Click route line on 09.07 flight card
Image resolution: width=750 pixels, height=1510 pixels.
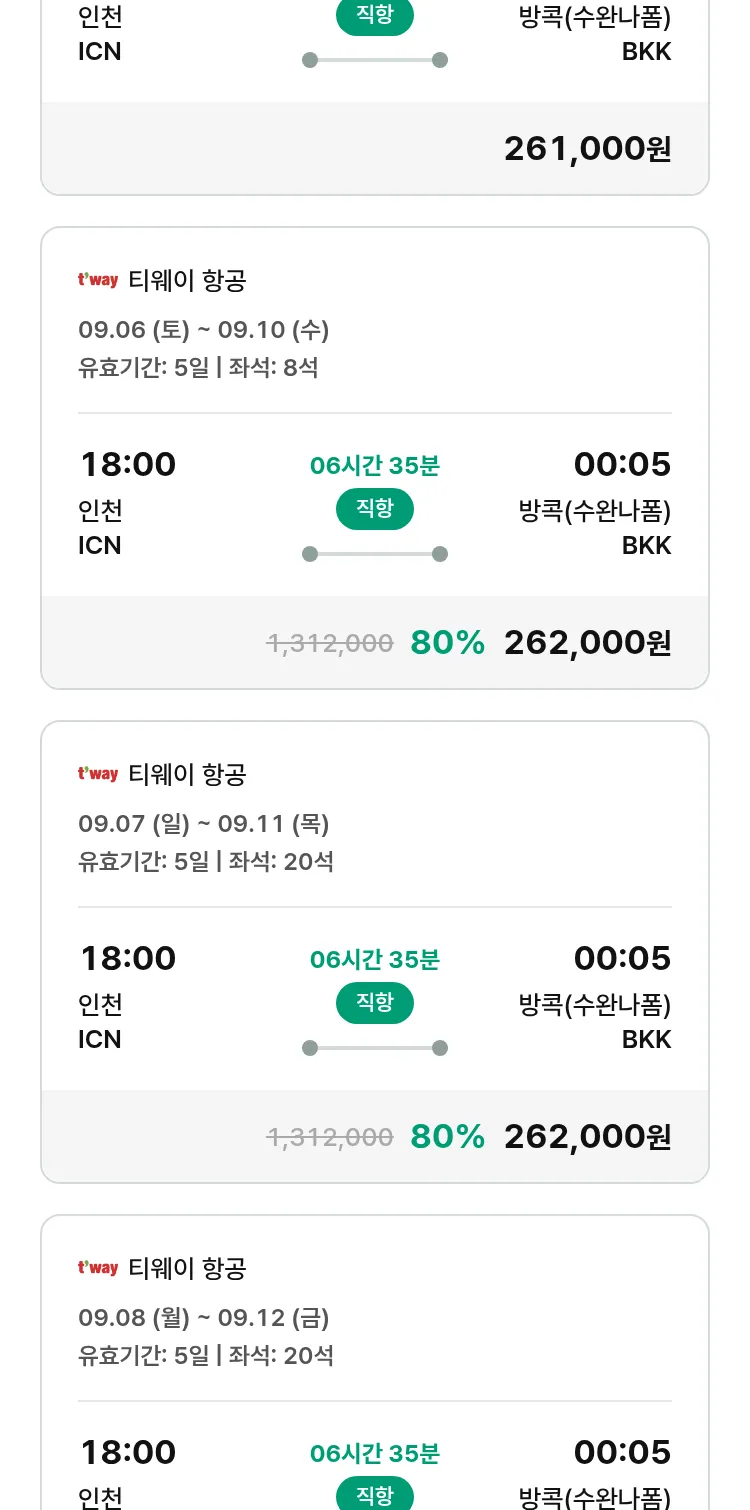pos(375,1048)
